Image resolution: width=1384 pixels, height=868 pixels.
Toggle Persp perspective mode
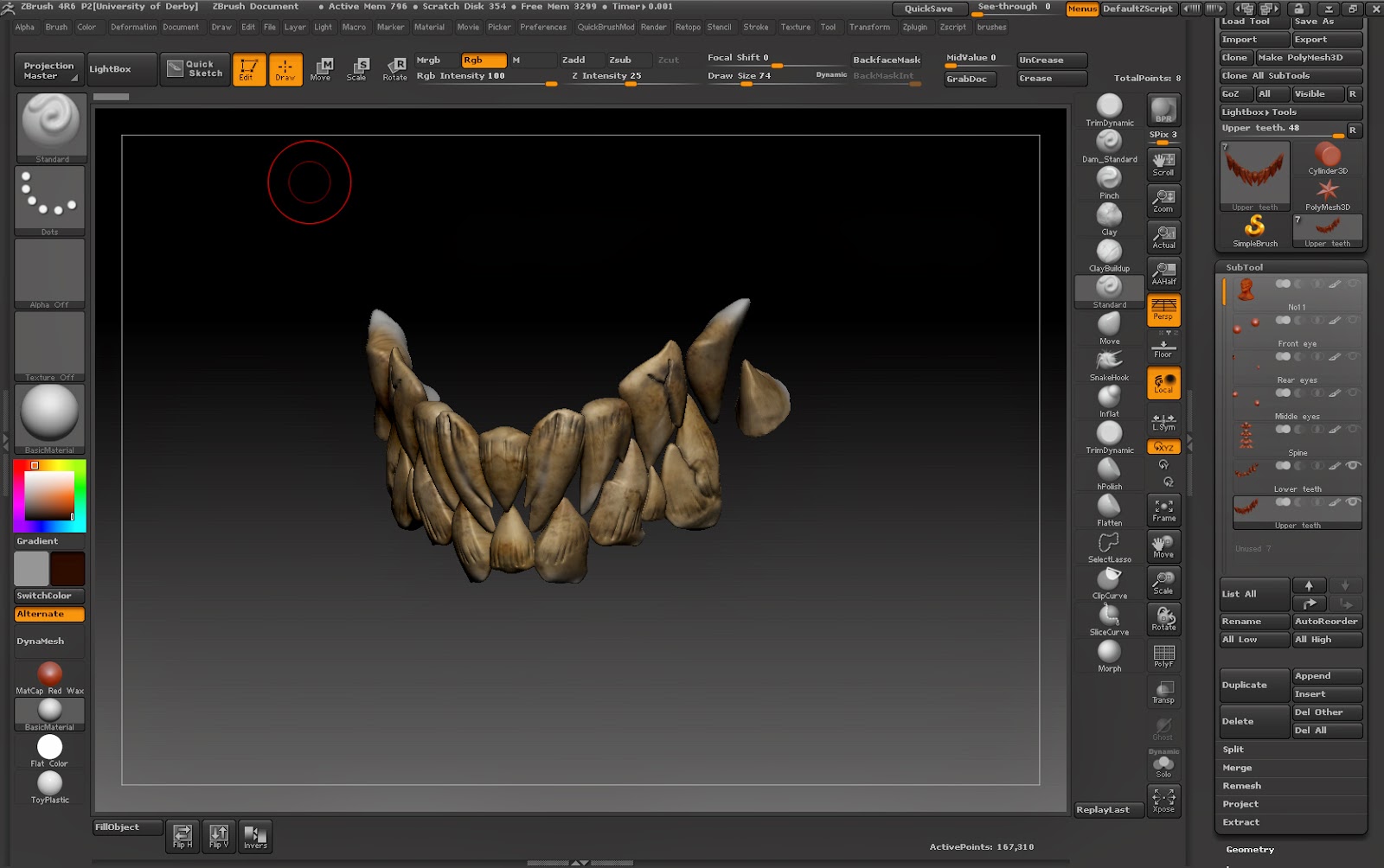click(1163, 309)
